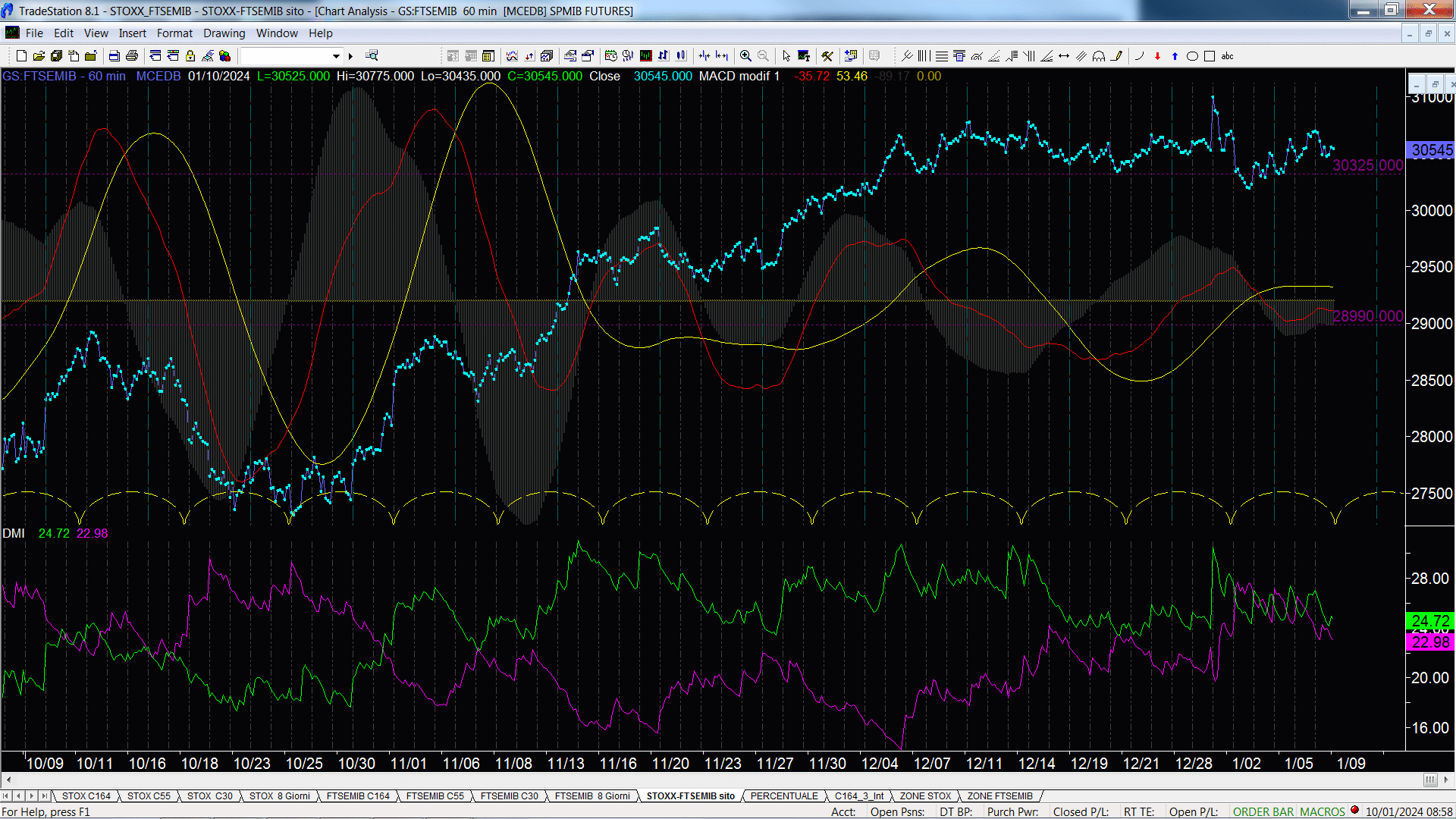Click the Zoom In magnifier icon
Screen dimensions: 1456x819
[x=745, y=55]
